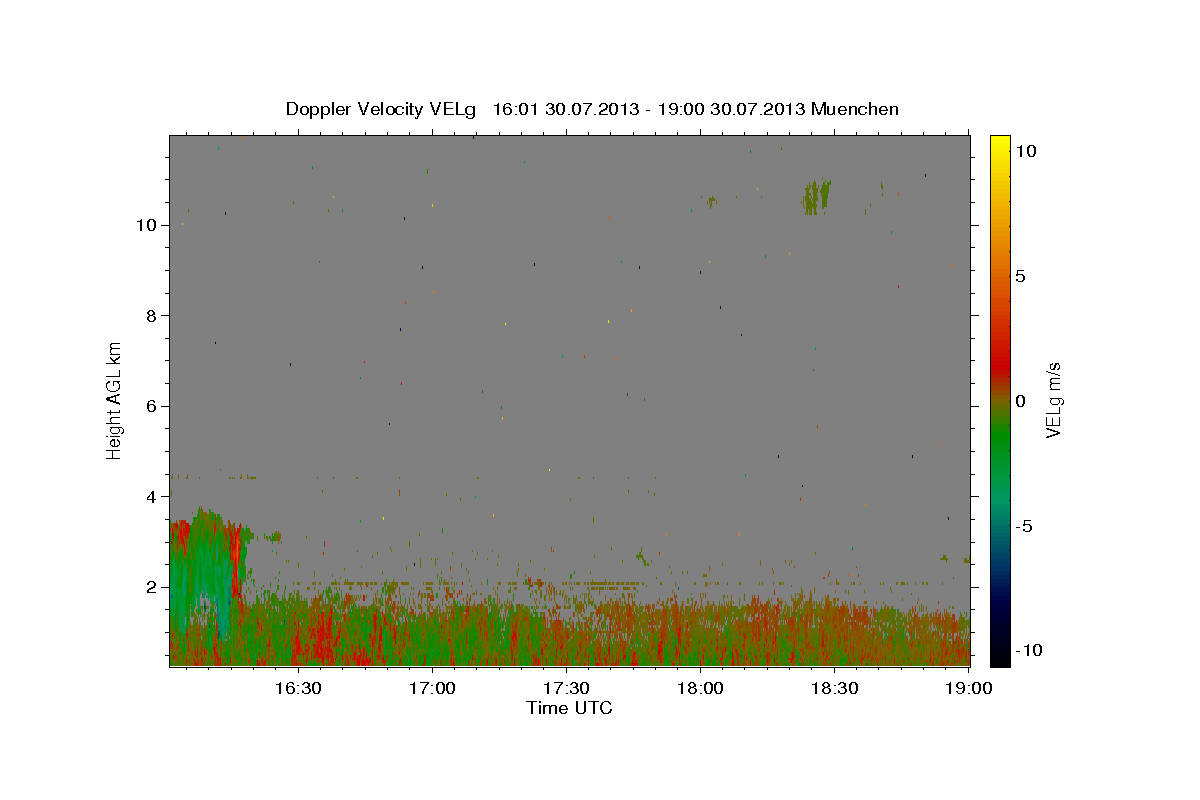
Task: Click the colorbar tick label 0
Action: point(1020,401)
